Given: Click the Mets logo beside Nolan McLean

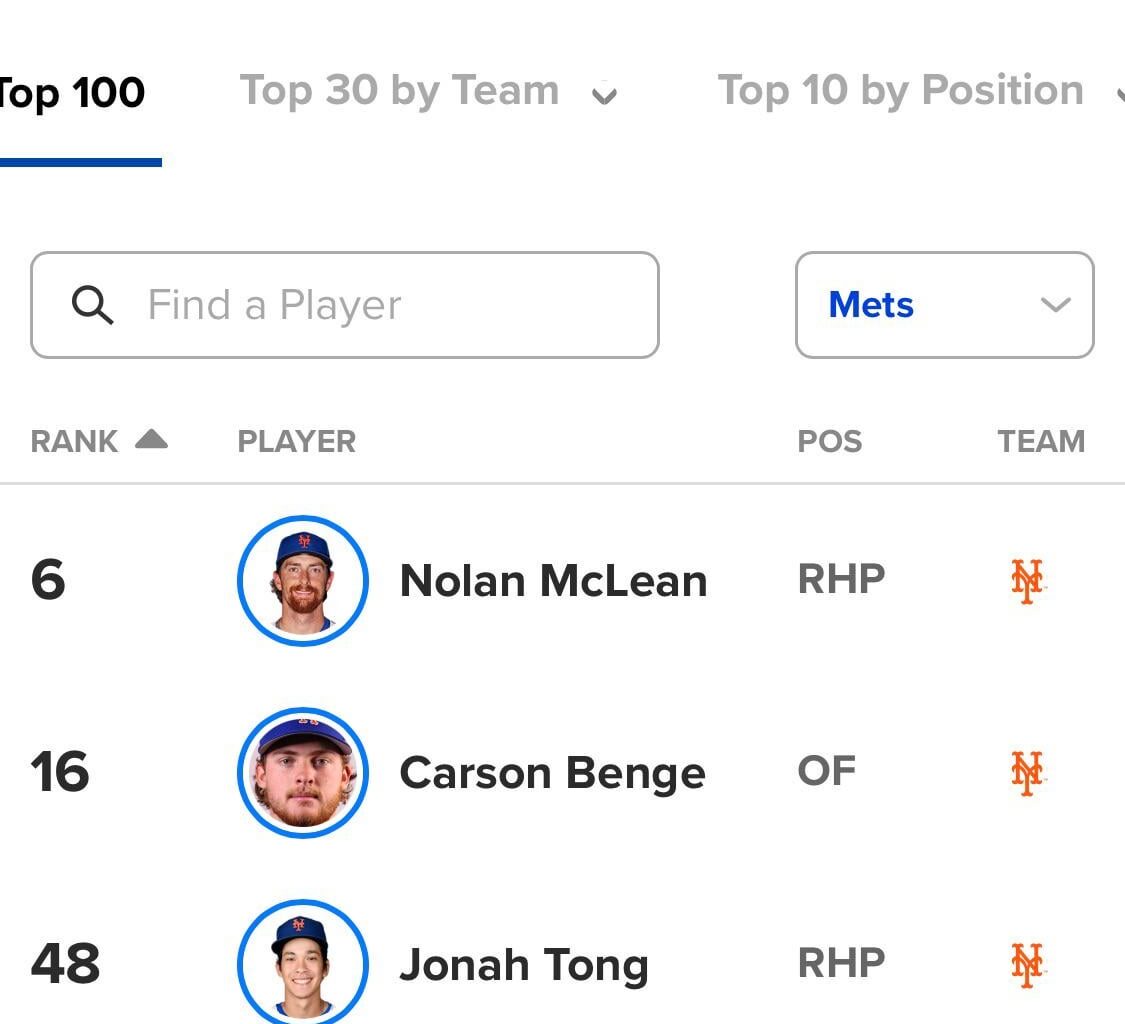Looking at the screenshot, I should pyautogui.click(x=1026, y=578).
